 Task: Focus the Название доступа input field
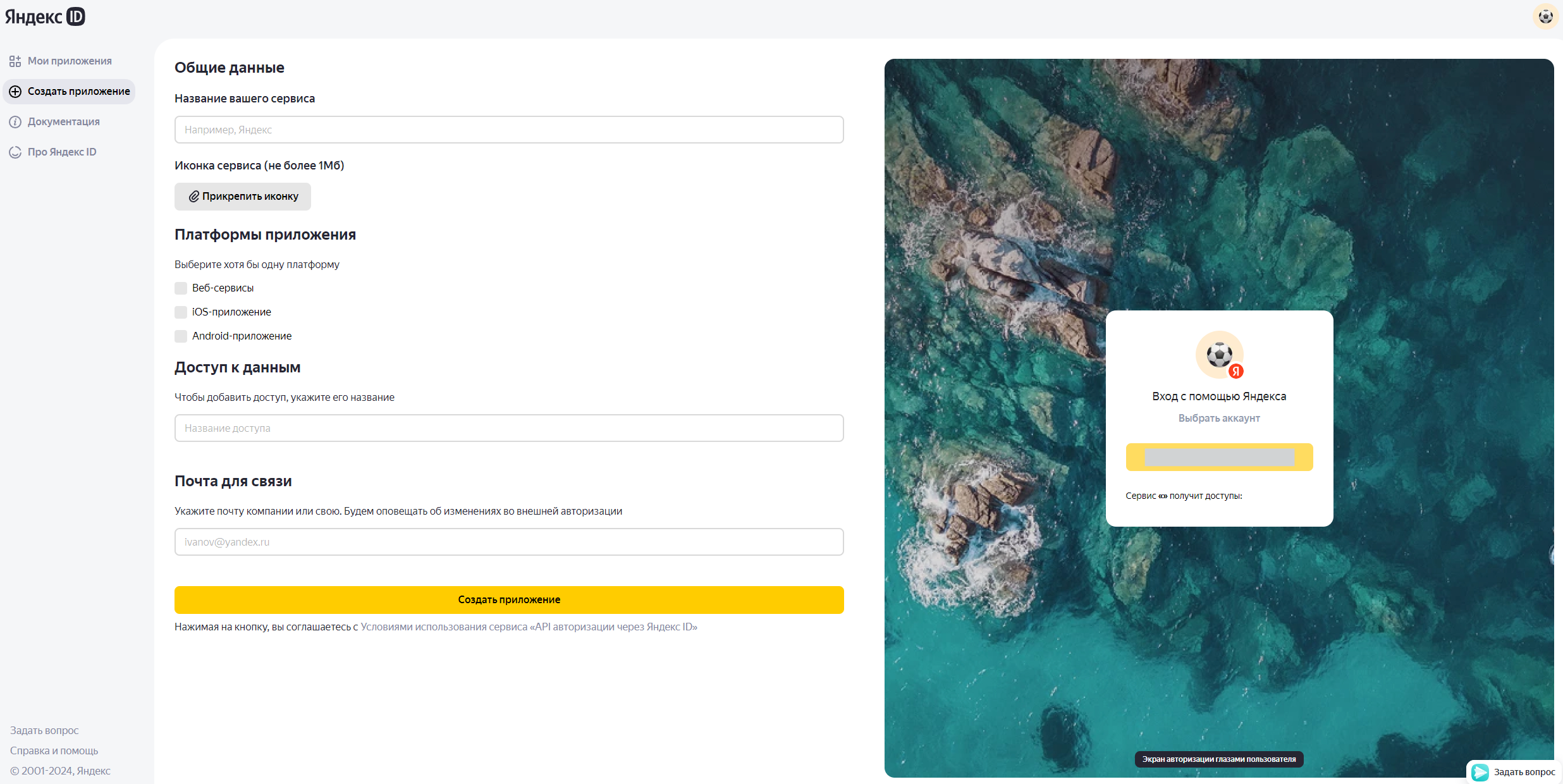pyautogui.click(x=509, y=428)
